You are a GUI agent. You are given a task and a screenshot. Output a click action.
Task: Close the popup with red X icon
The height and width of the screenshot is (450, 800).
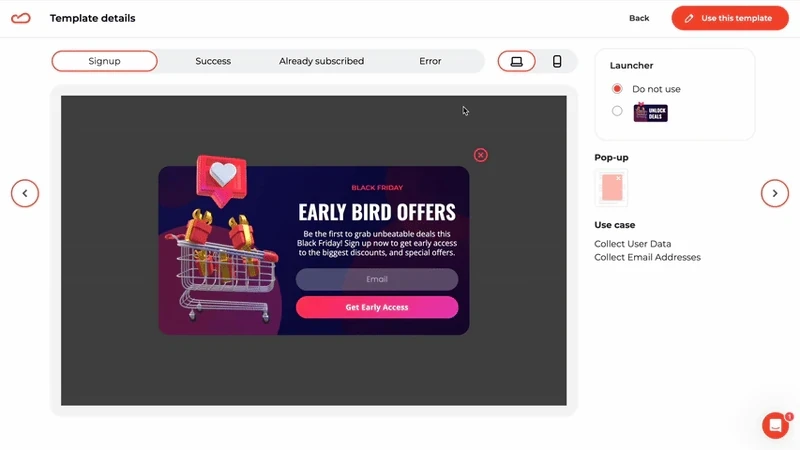pos(480,155)
